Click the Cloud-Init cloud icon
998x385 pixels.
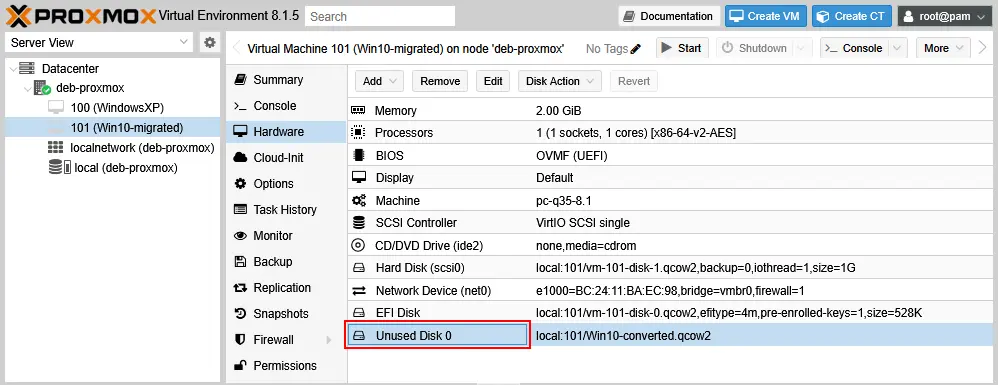tap(240, 157)
